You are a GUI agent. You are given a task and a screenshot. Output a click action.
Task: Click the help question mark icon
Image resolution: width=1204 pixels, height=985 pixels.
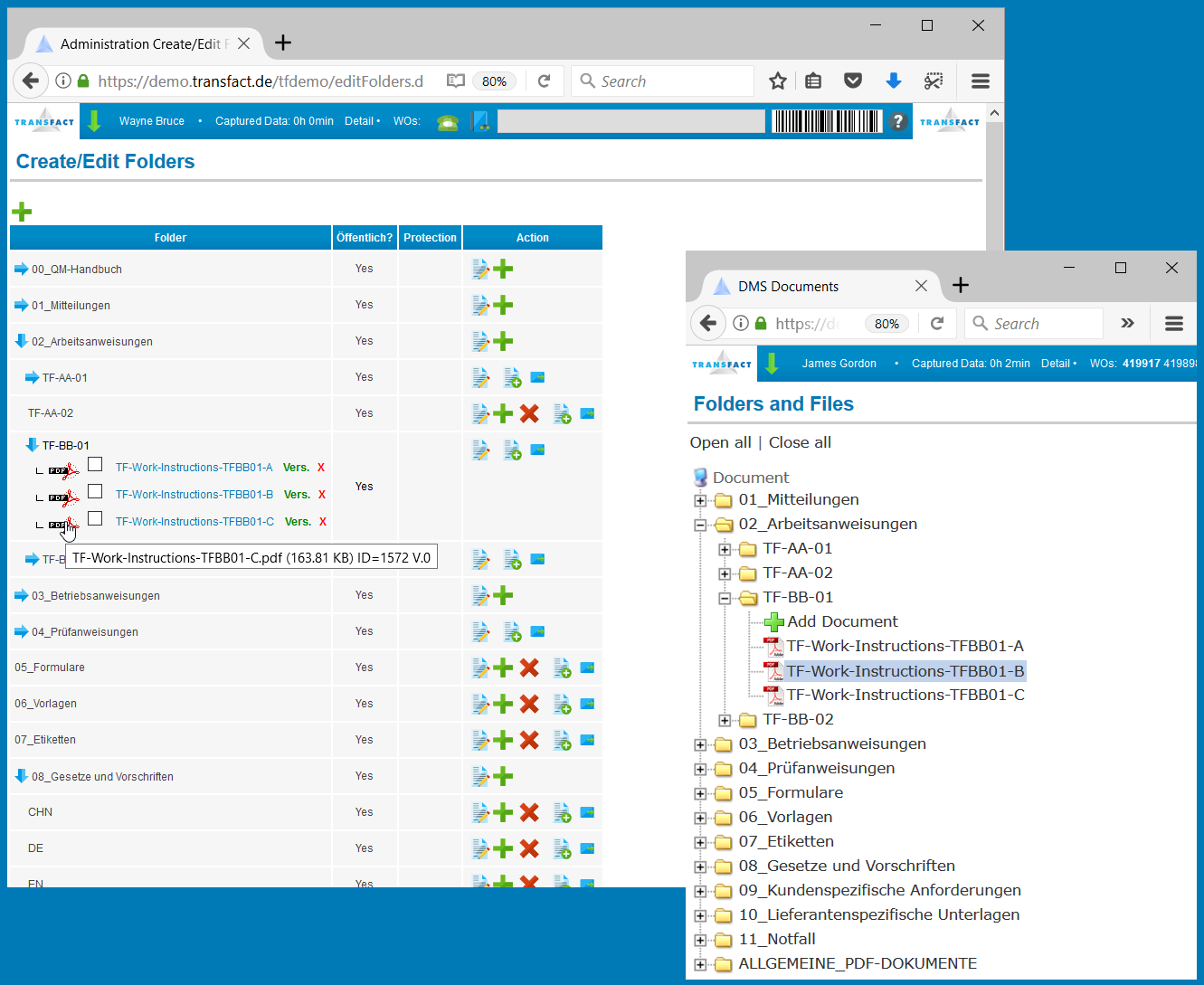[x=897, y=121]
